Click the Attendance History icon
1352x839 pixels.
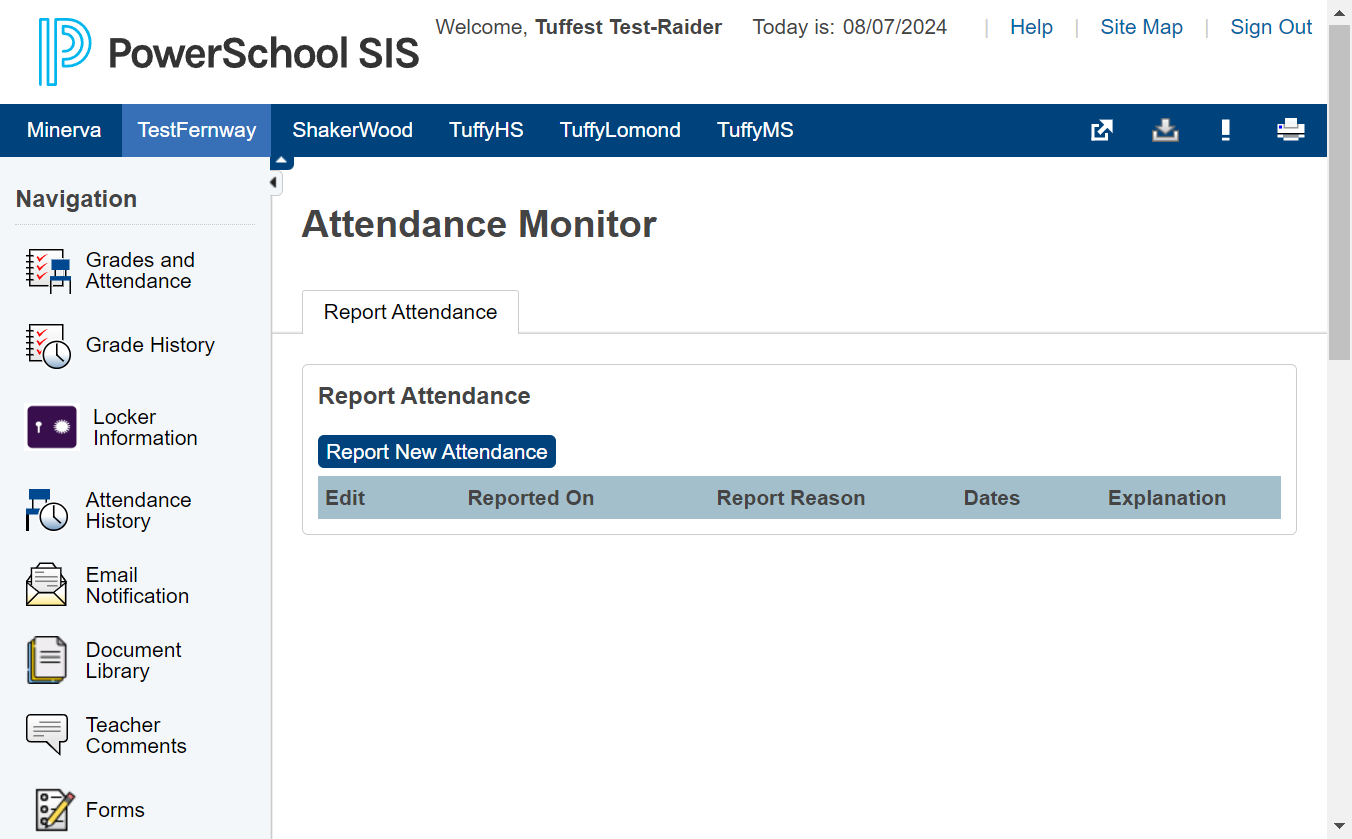tap(47, 510)
